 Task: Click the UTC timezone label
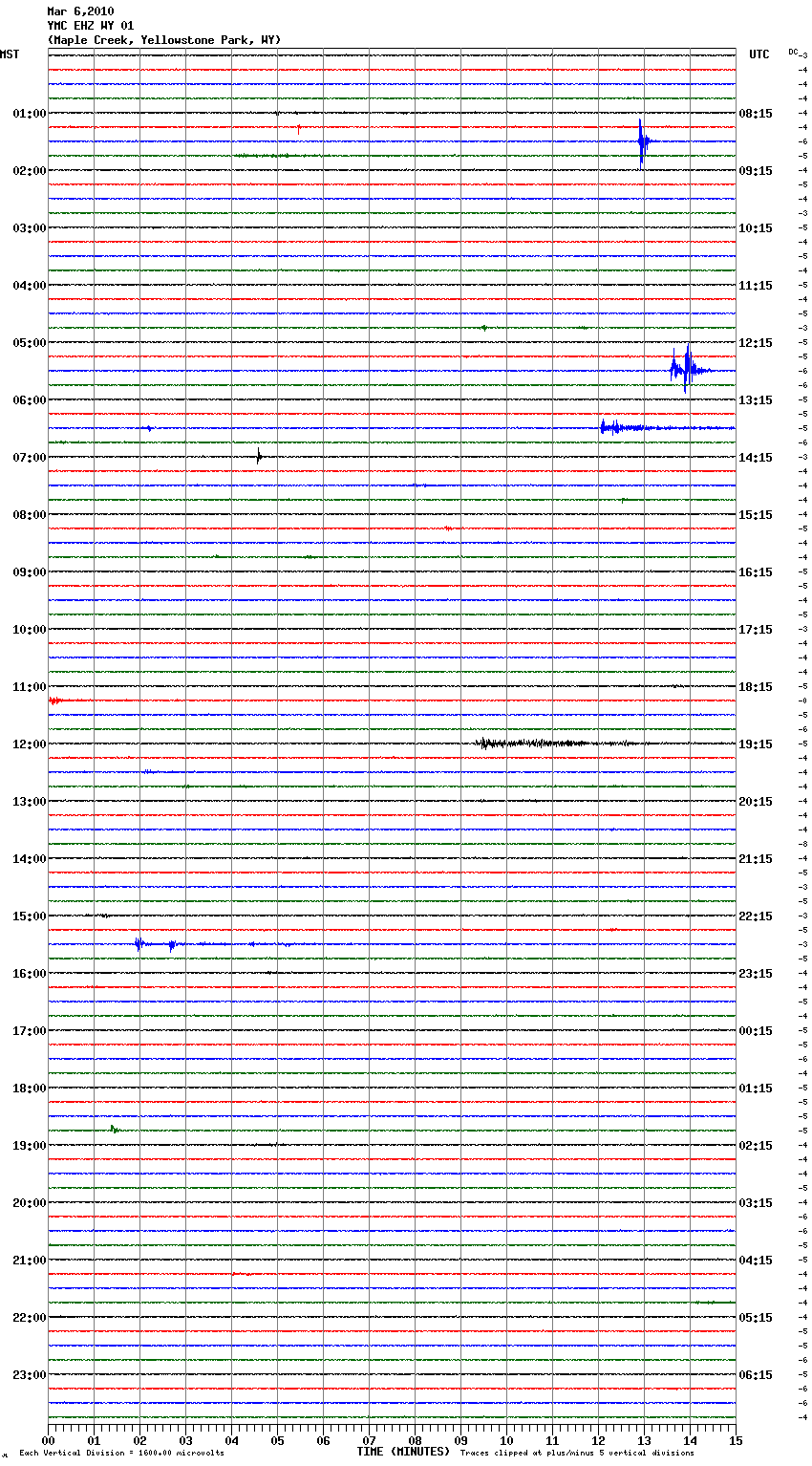click(759, 54)
